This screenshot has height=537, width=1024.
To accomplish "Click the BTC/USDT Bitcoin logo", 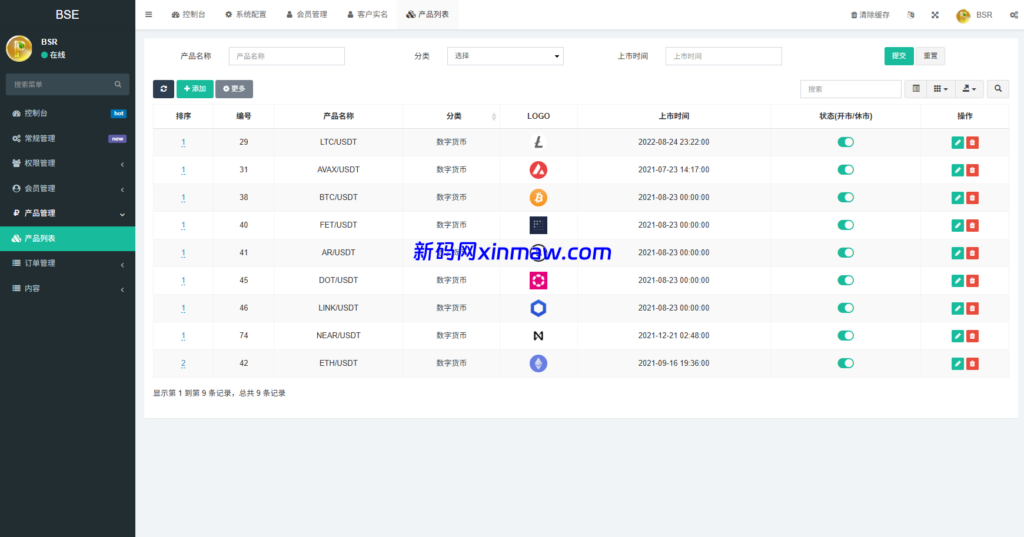I will click(538, 197).
